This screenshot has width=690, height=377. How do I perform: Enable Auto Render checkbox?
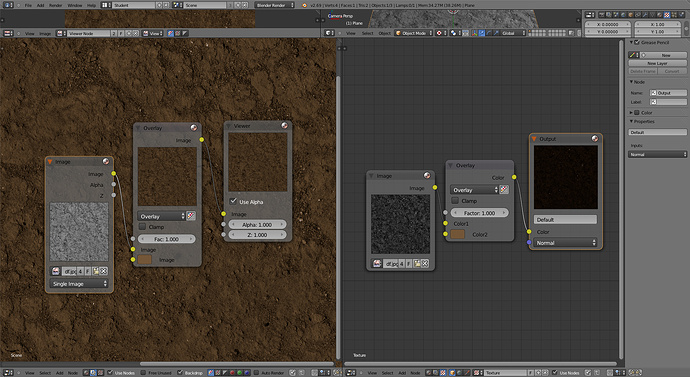[x=256, y=373]
